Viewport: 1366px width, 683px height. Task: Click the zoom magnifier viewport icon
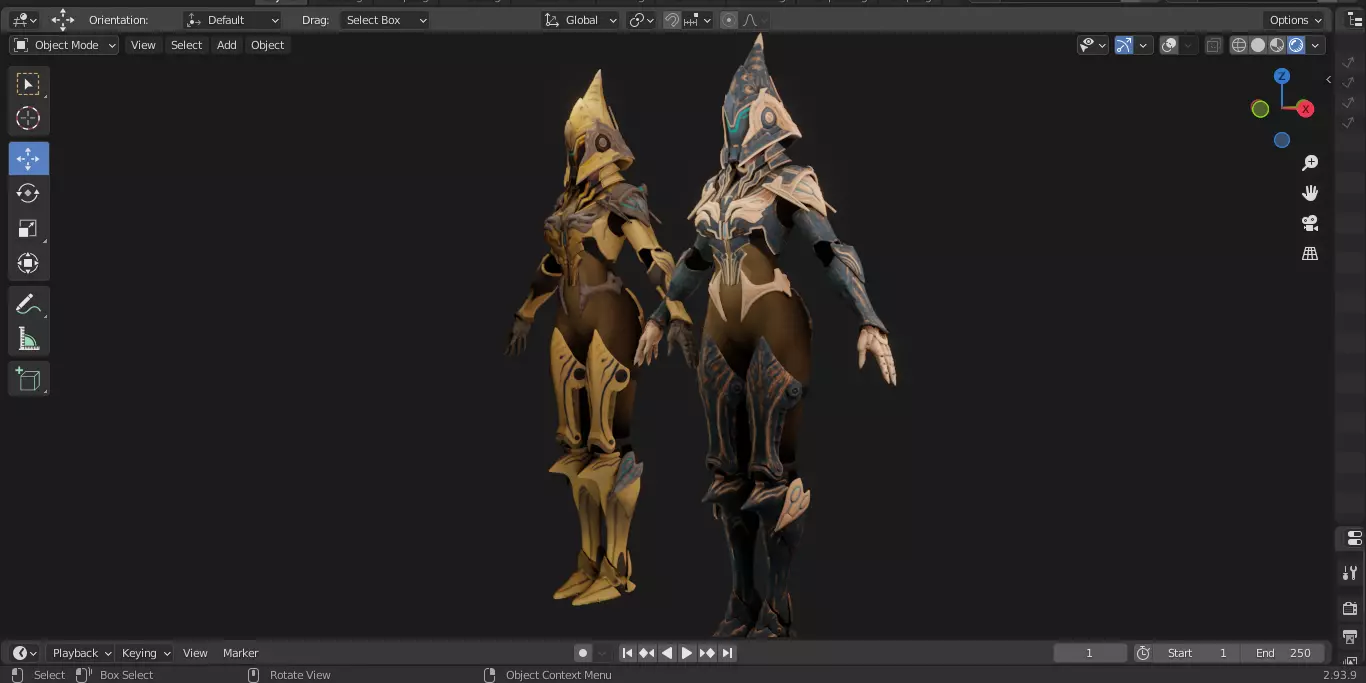1310,163
